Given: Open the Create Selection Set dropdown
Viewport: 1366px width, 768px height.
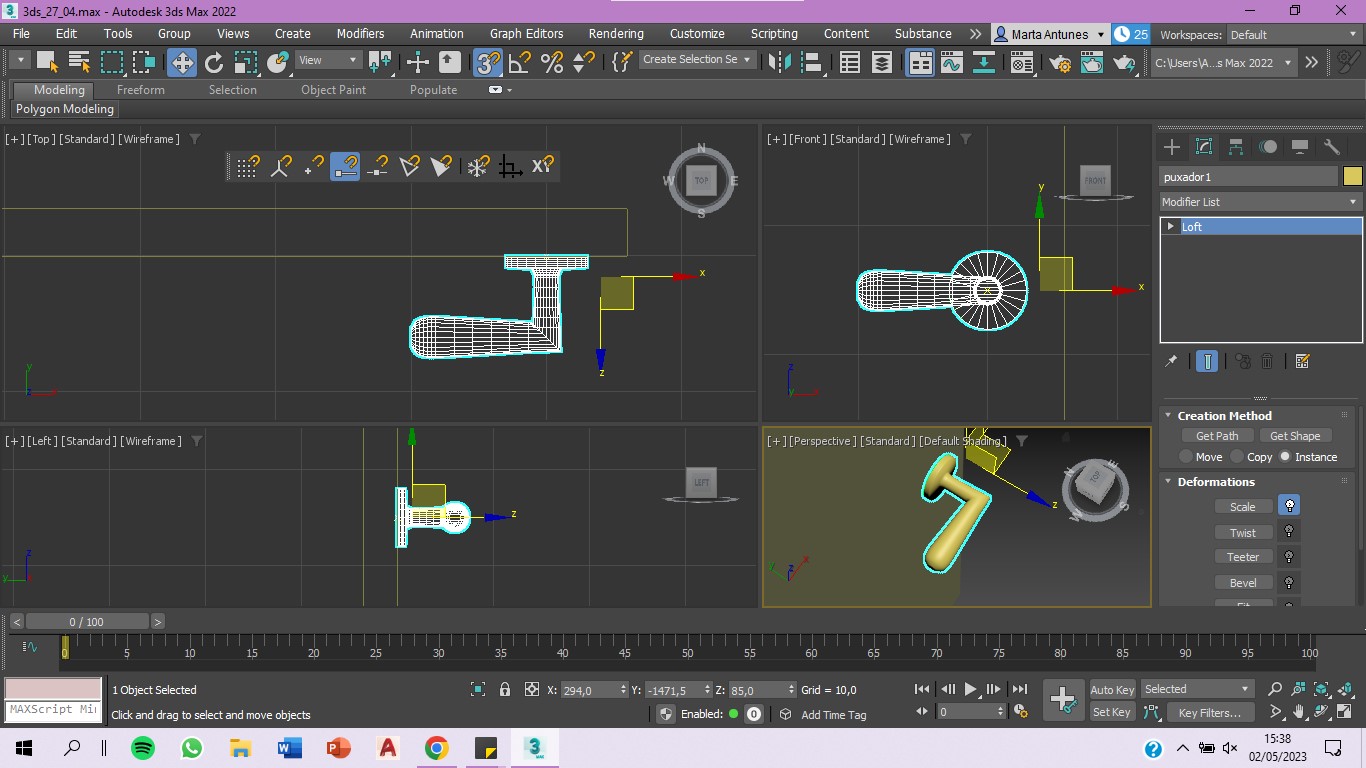Looking at the screenshot, I should [696, 60].
